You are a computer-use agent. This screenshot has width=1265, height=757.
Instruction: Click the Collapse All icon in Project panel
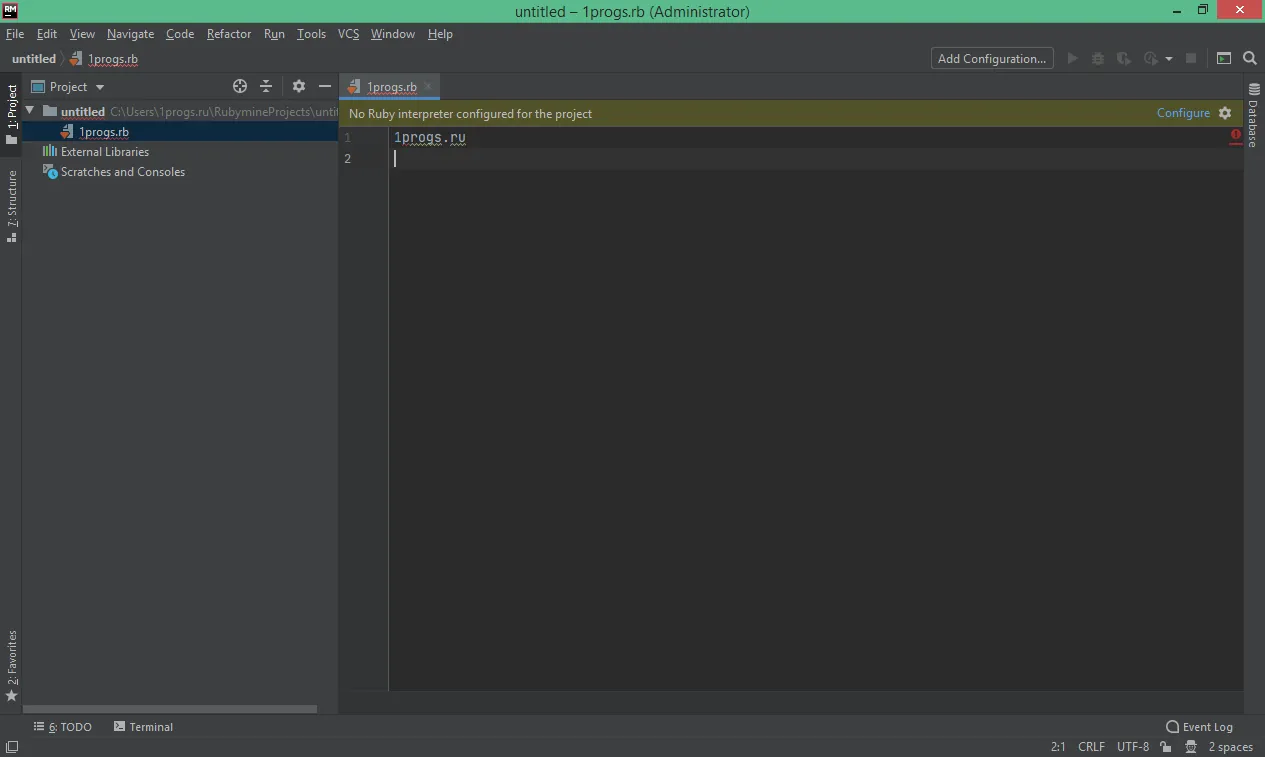(x=266, y=87)
